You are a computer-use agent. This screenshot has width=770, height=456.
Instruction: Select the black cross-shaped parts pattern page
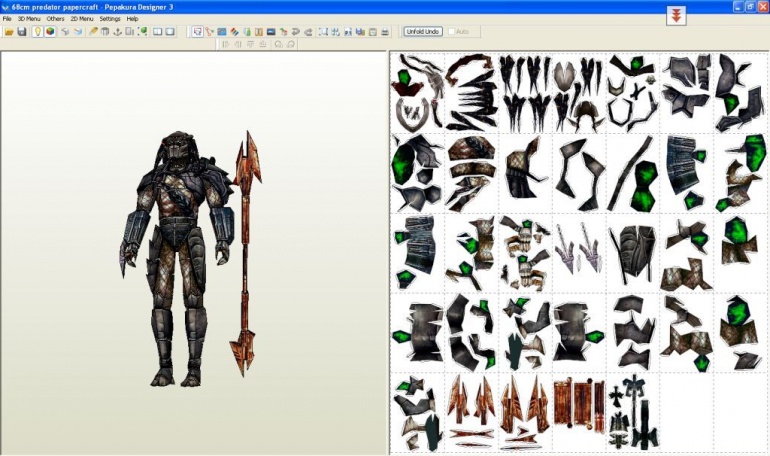[x=633, y=411]
